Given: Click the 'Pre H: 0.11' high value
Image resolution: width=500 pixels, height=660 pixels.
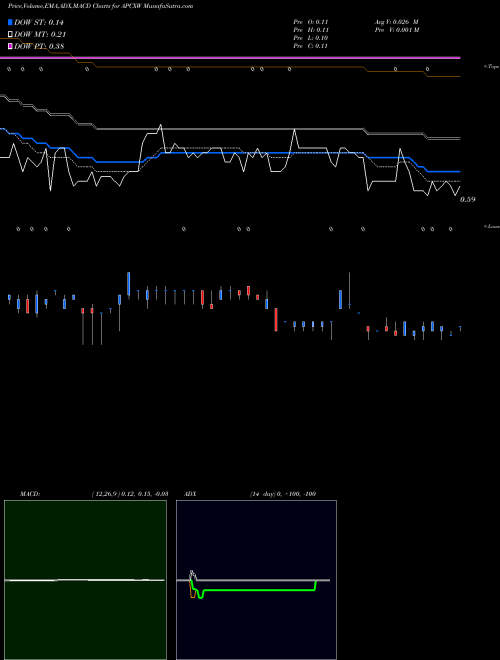Looking at the screenshot, I should [311, 30].
